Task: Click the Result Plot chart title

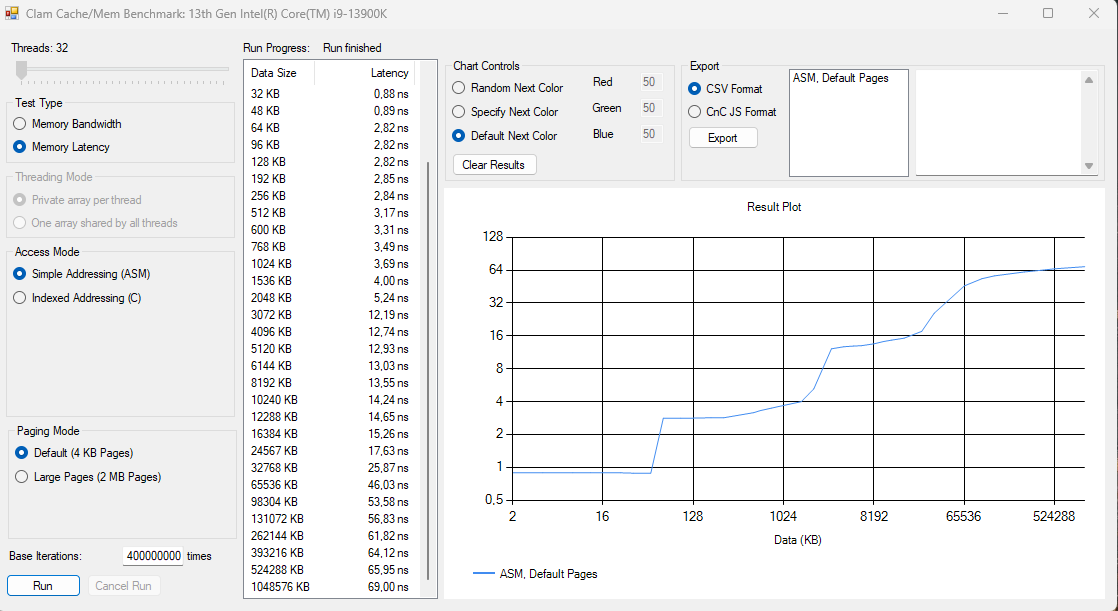Action: pos(774,207)
